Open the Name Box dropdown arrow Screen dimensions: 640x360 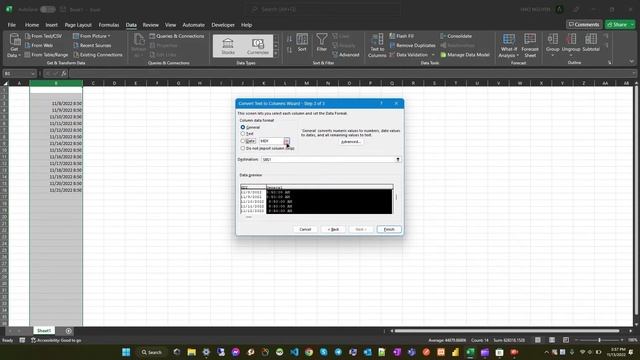[32, 74]
